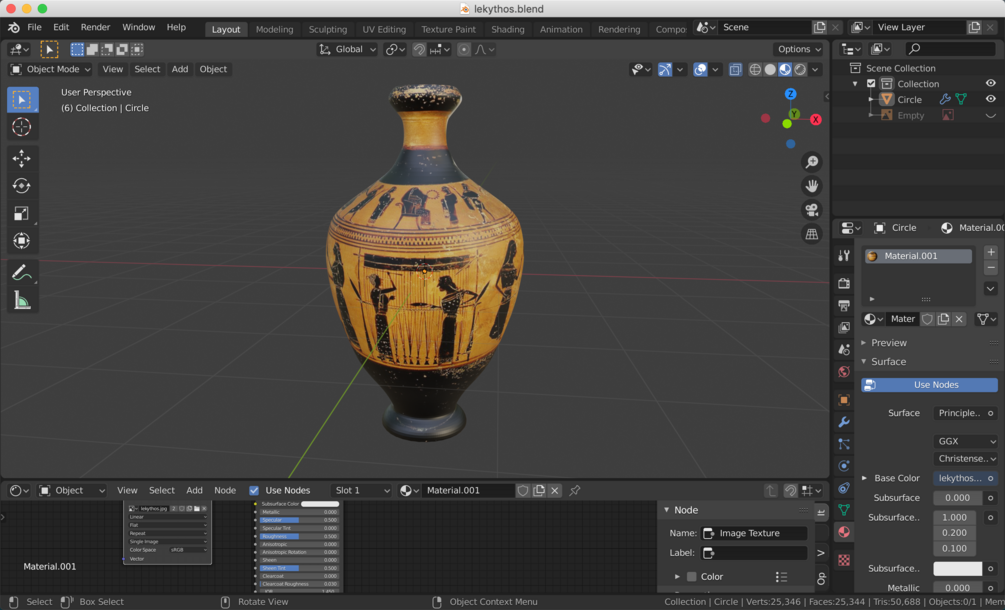Activate the Scale tool
Screen dimensions: 1005x610
coord(22,213)
